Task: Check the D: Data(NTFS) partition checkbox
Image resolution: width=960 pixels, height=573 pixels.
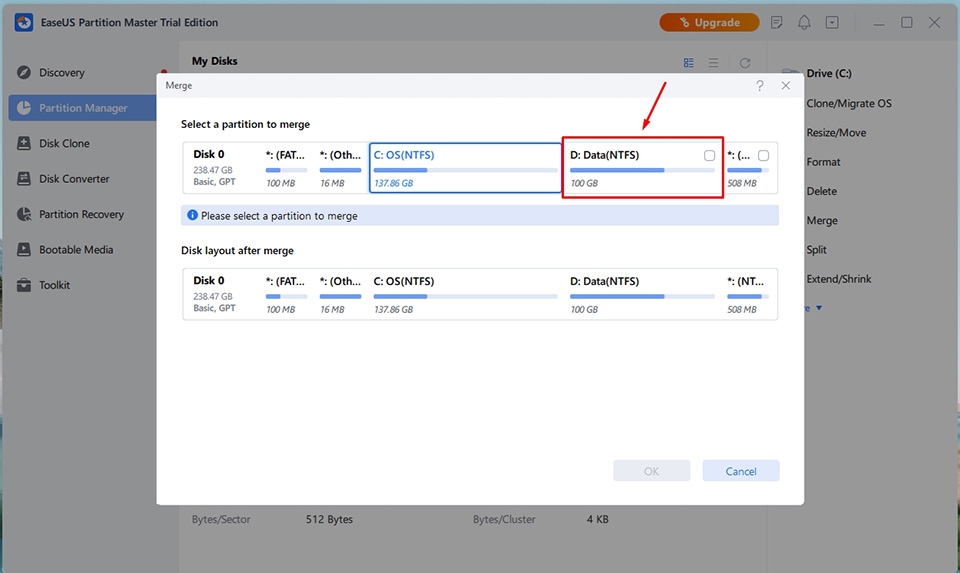Action: tap(709, 156)
